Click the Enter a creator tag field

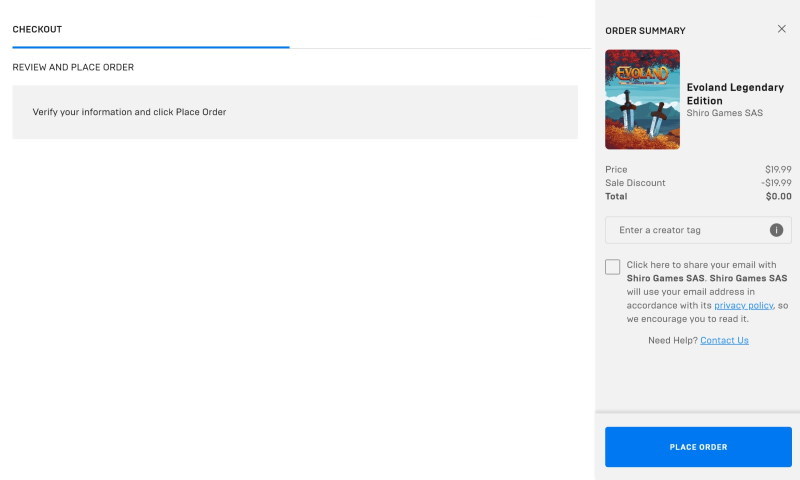[698, 230]
